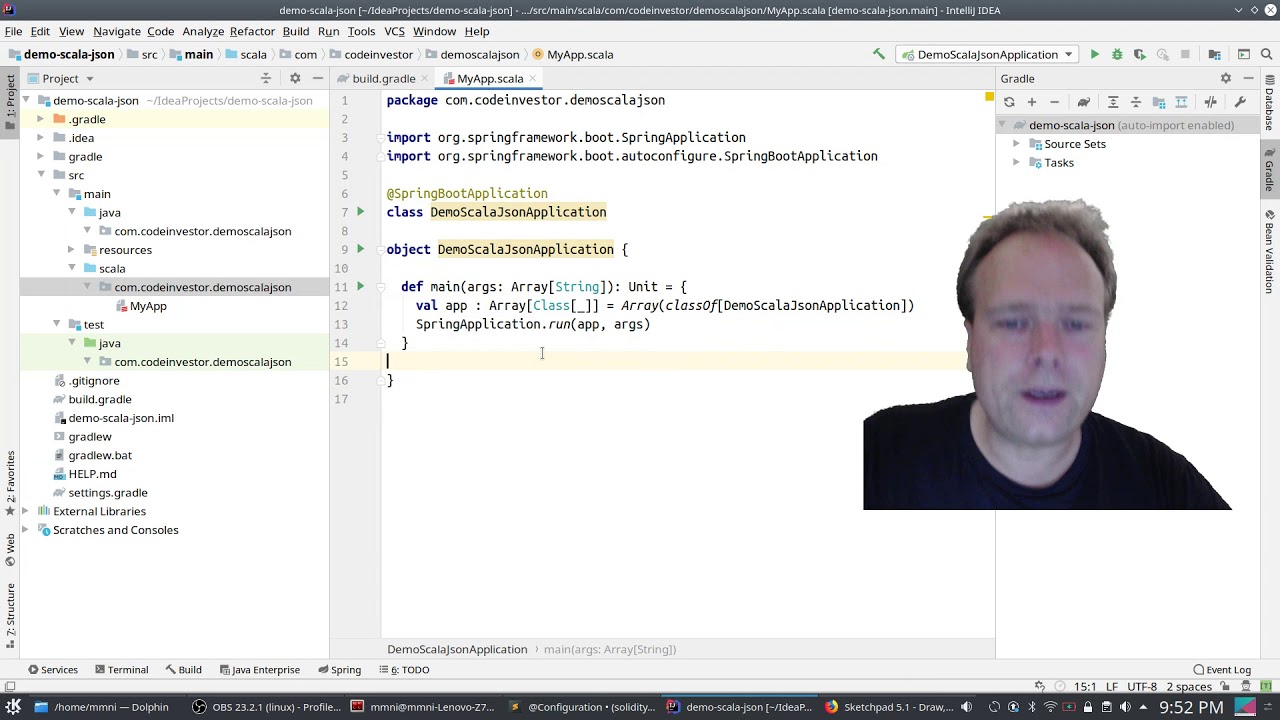
Task: Collapse the src folder
Action: pyautogui.click(x=41, y=176)
